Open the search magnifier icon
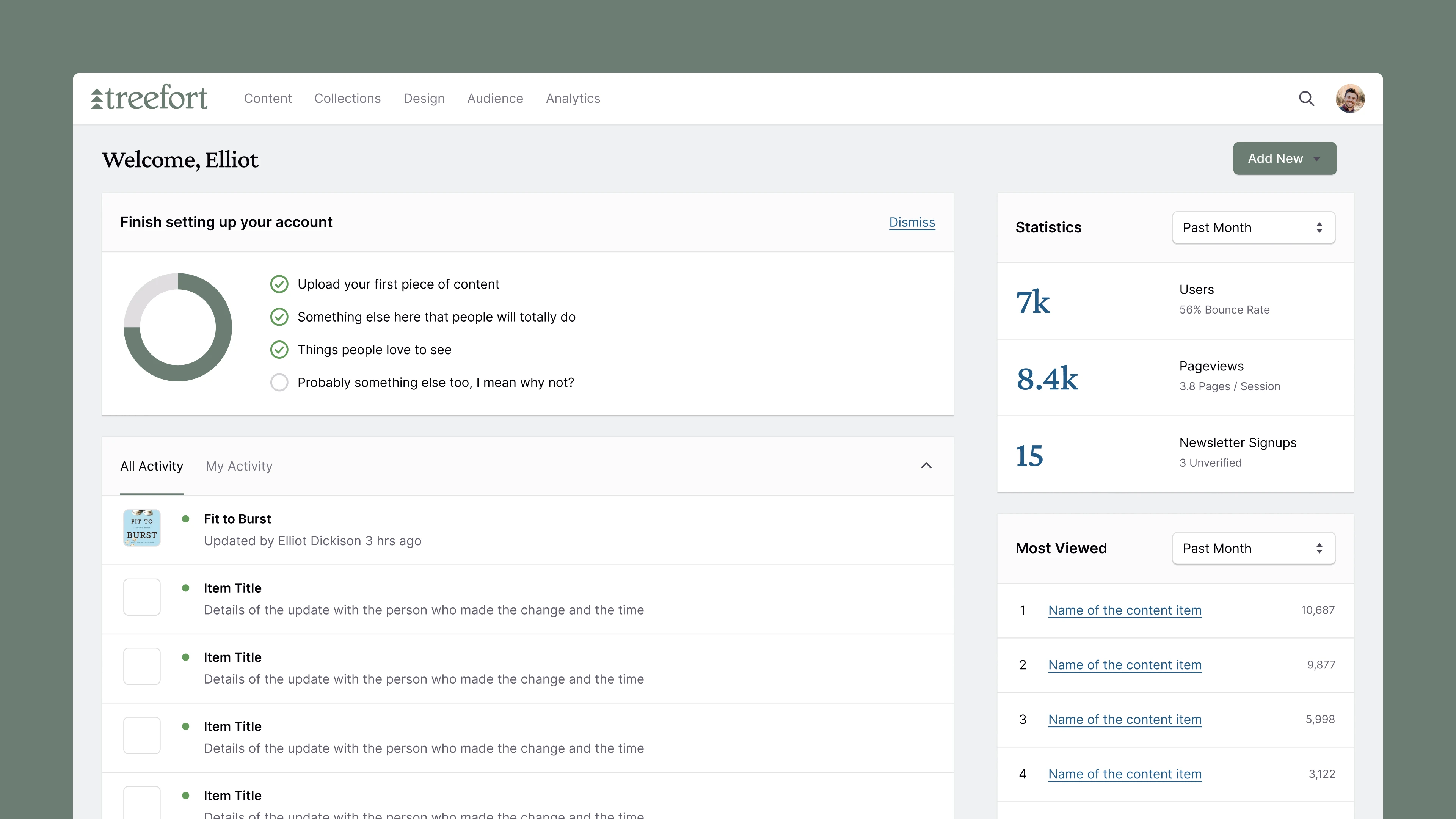1456x819 pixels. (x=1306, y=98)
